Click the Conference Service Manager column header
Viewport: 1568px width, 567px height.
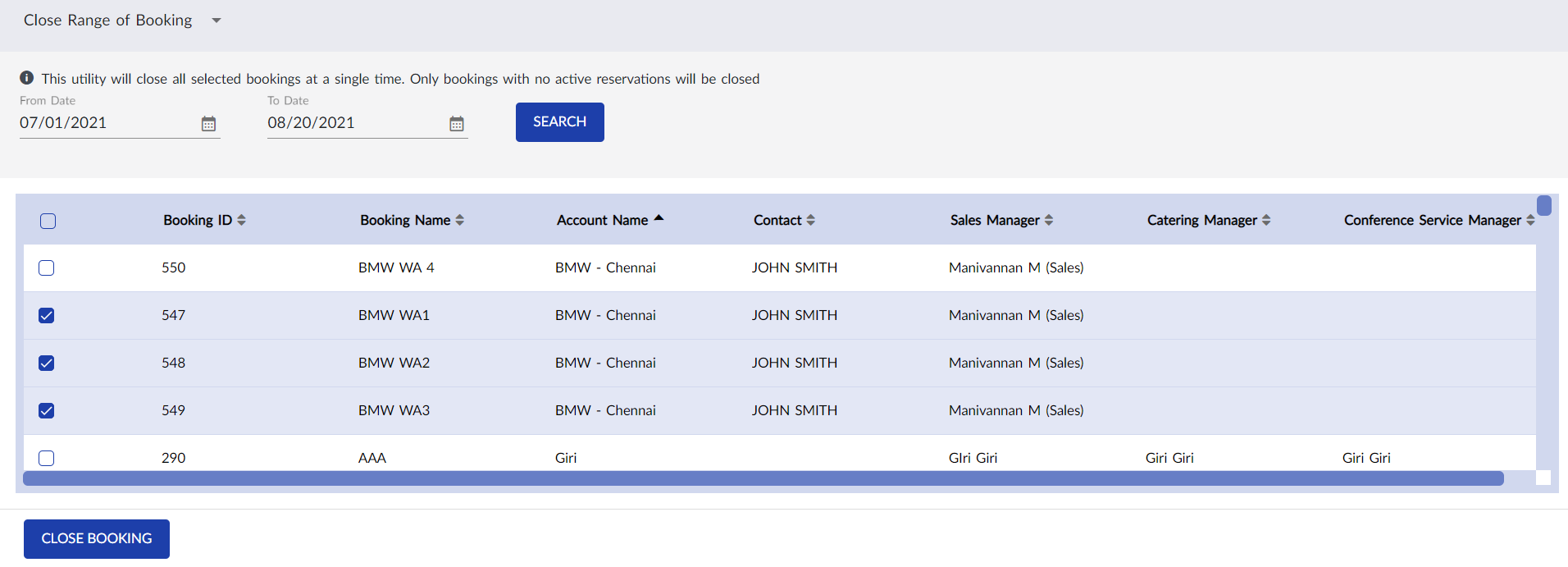pyautogui.click(x=1433, y=220)
